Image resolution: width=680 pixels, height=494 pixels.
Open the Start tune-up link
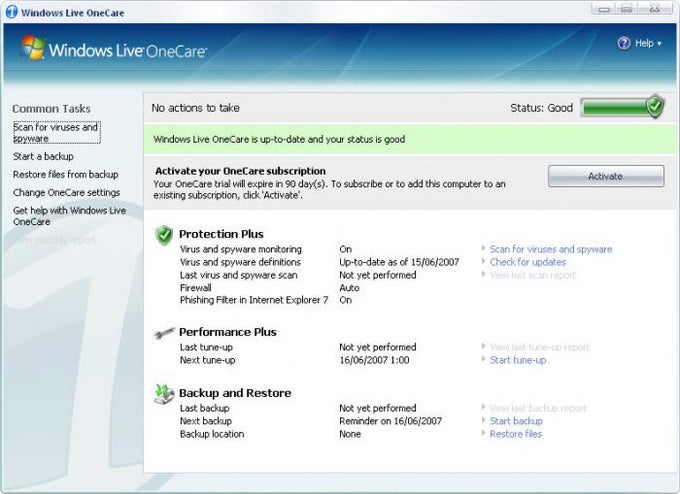coord(518,360)
